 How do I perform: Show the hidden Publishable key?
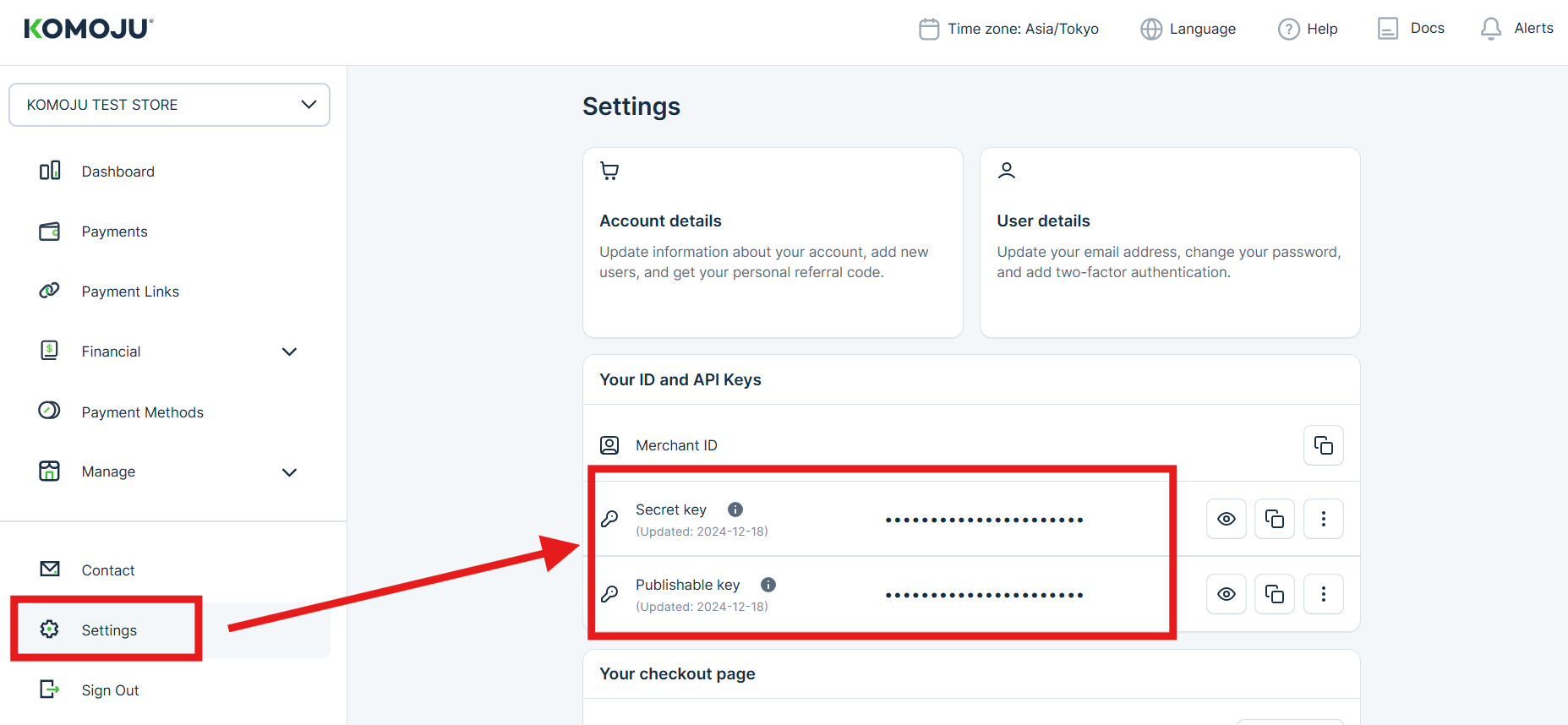(x=1226, y=594)
